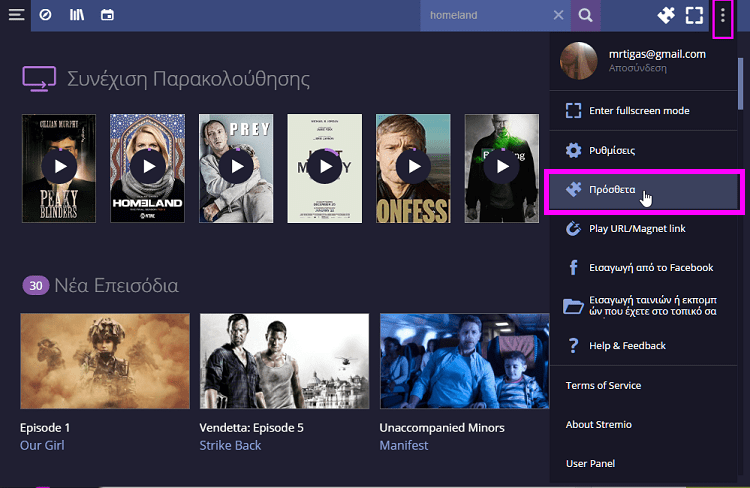Screen dimensions: 750x488
Task: Select import local movies folder option
Action: tap(643, 306)
